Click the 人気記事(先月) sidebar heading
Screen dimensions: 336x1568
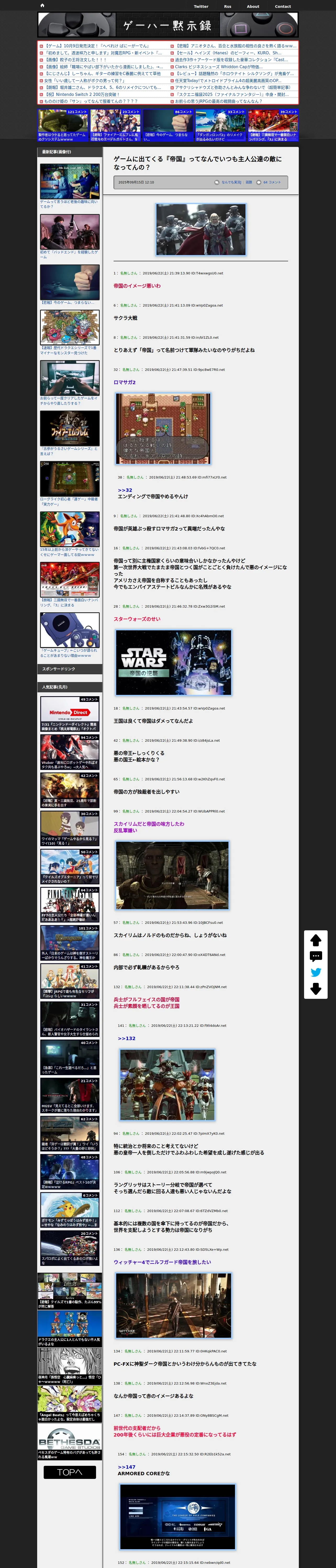point(55,687)
